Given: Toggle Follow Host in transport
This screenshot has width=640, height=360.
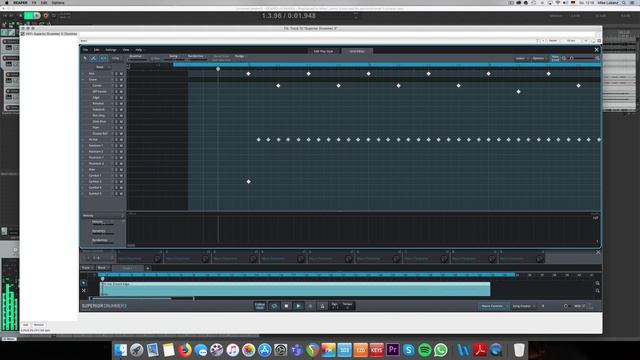Looking at the screenshot, I should tap(260, 306).
